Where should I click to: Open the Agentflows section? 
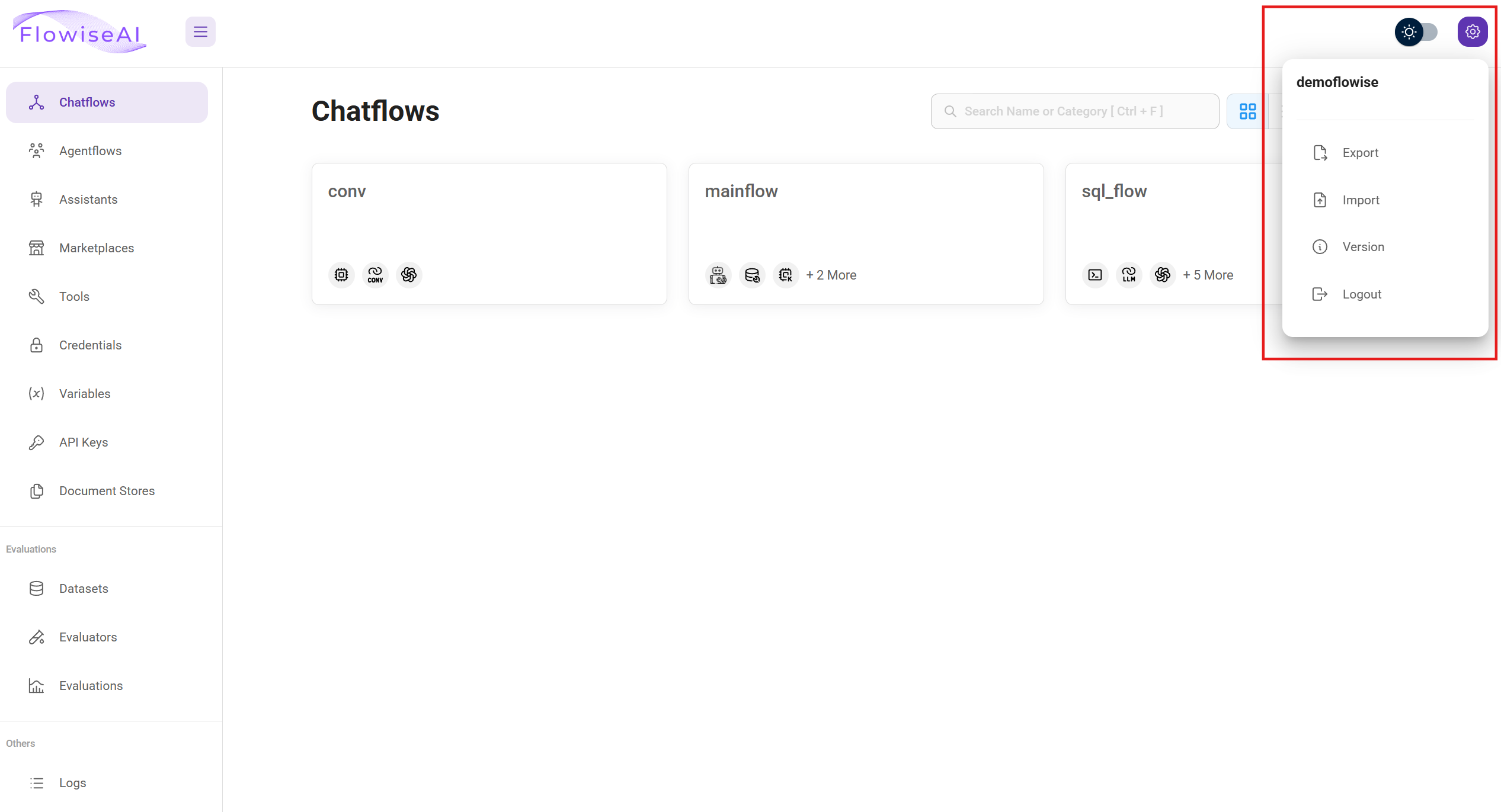[x=90, y=151]
